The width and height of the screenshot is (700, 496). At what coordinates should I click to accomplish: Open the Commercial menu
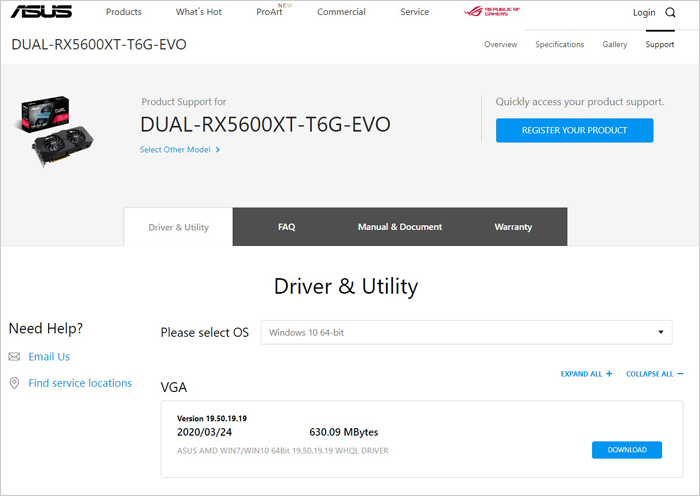(341, 12)
